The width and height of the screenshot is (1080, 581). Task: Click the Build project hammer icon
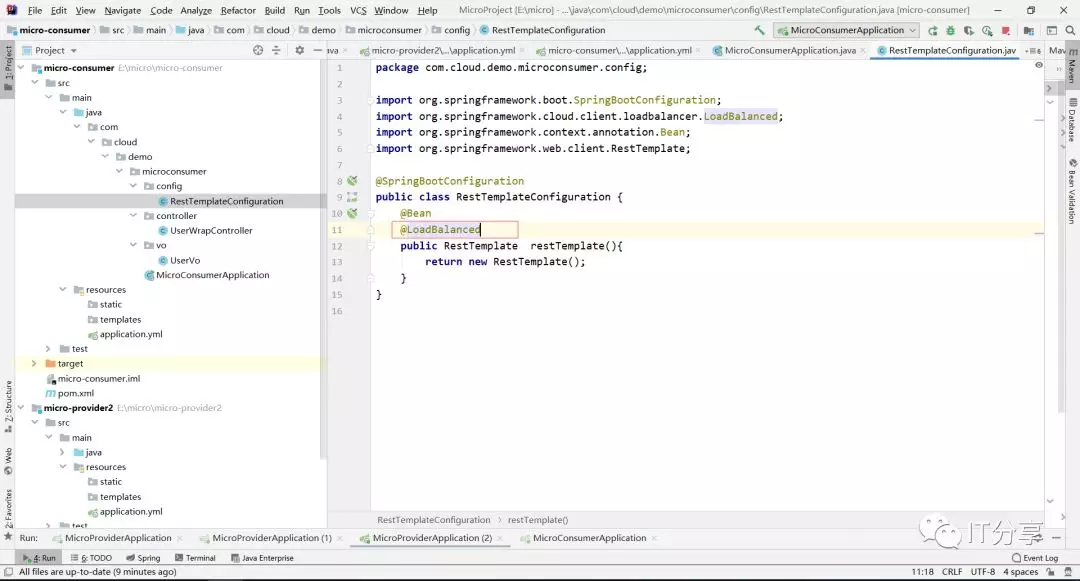pos(759,30)
